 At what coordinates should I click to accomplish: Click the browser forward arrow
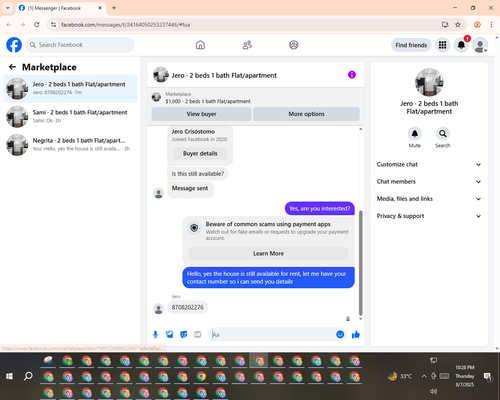pos(23,25)
